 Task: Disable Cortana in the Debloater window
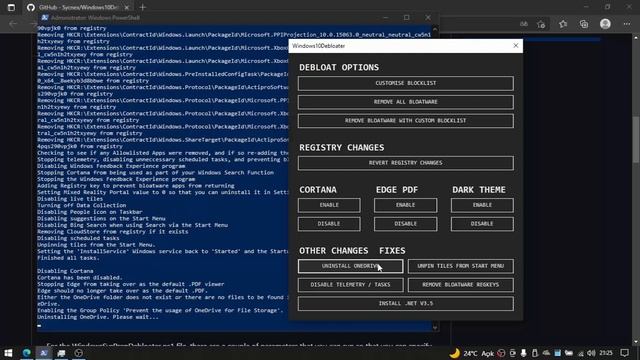pos(329,224)
